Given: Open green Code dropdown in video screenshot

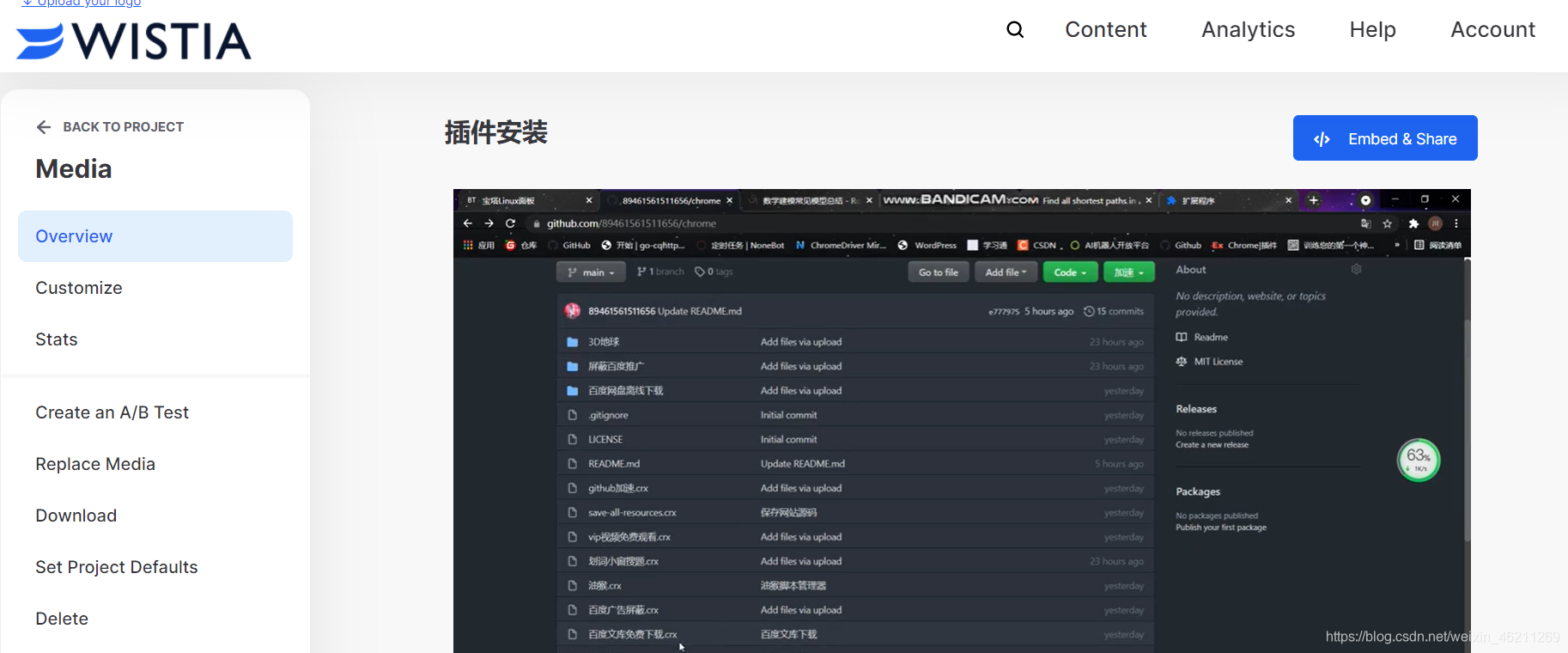Looking at the screenshot, I should [1071, 272].
